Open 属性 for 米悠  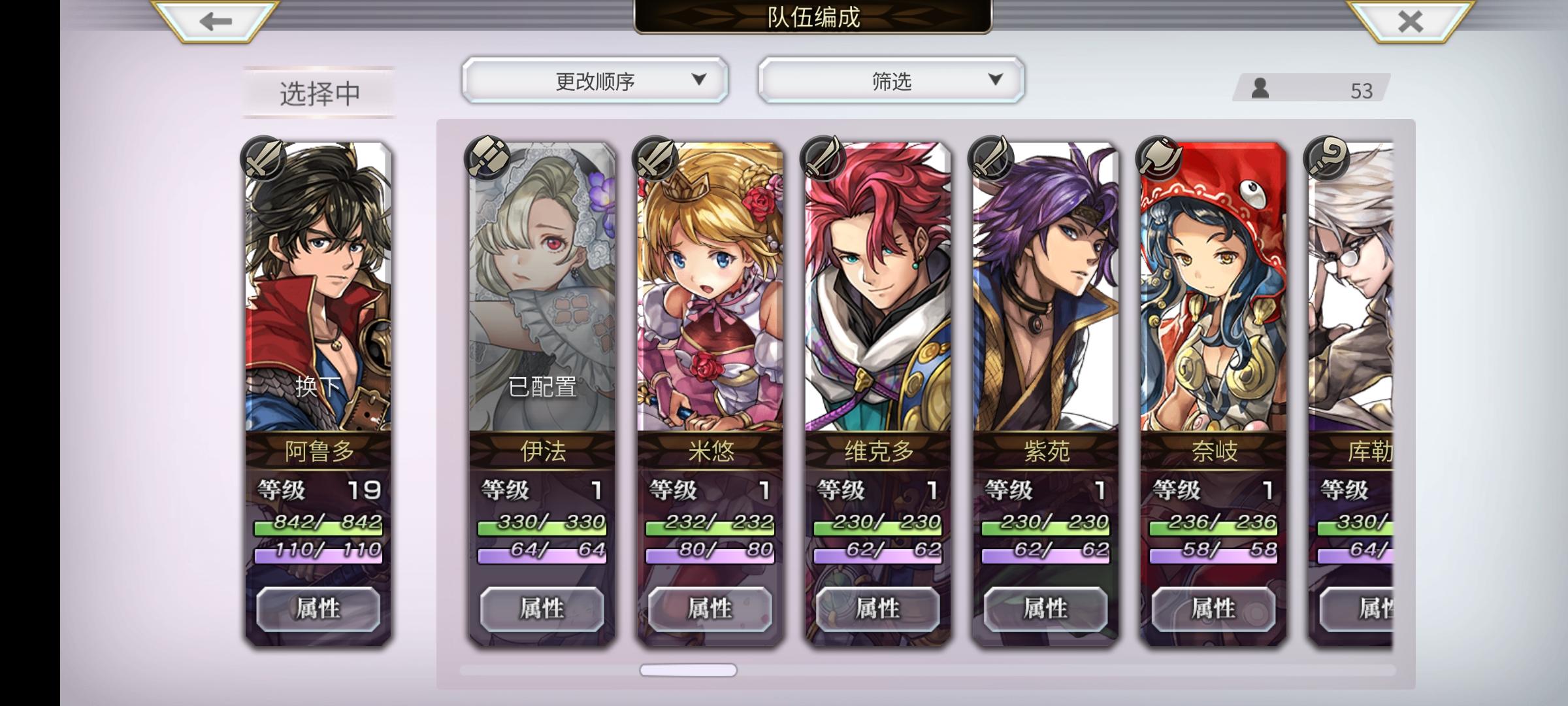pos(710,609)
